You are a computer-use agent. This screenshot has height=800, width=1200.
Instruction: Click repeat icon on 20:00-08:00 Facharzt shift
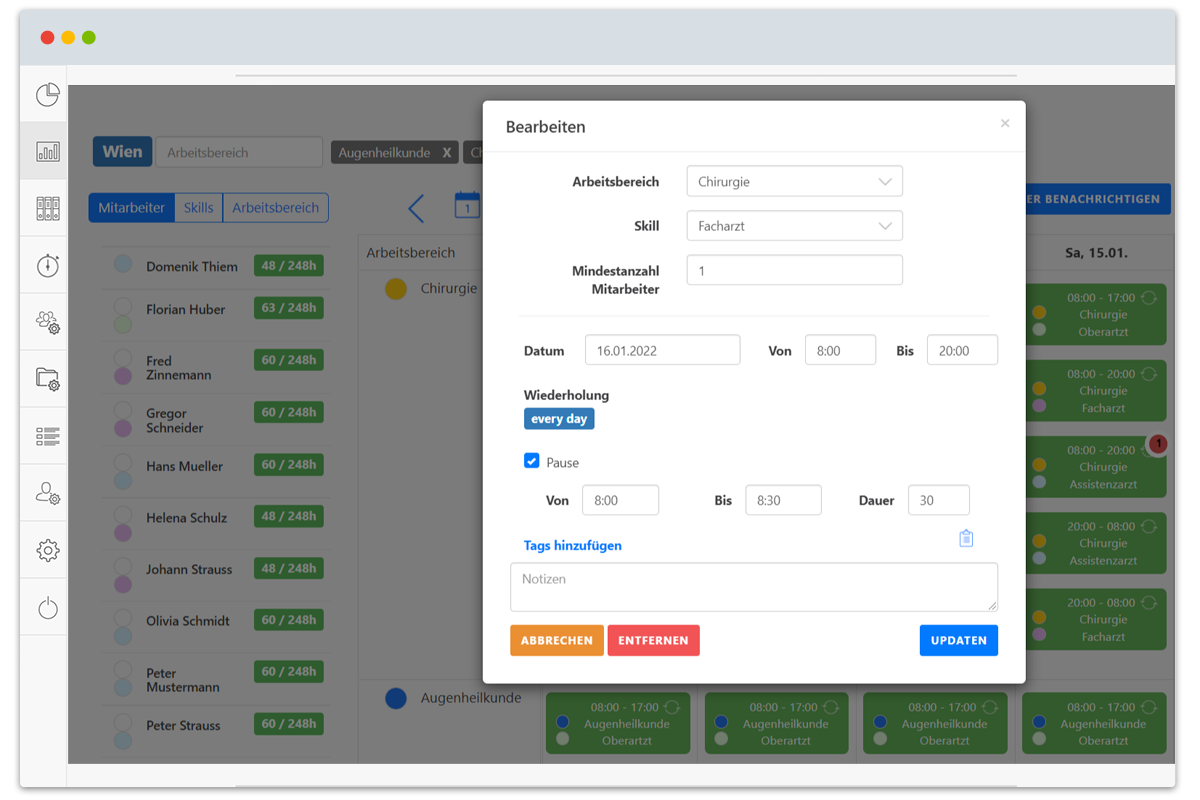pyautogui.click(x=1149, y=603)
